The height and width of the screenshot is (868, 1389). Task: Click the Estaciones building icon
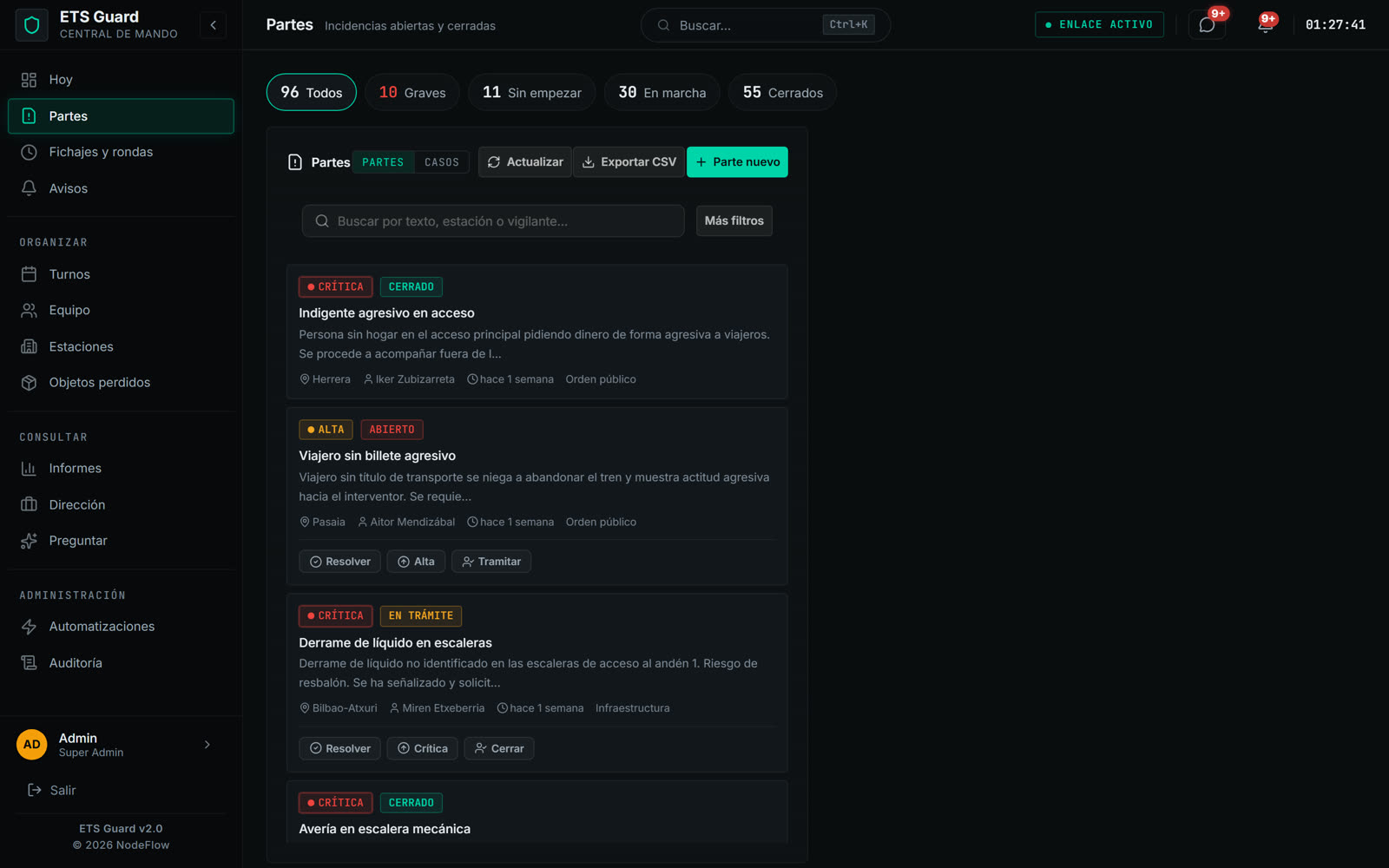pyautogui.click(x=29, y=346)
